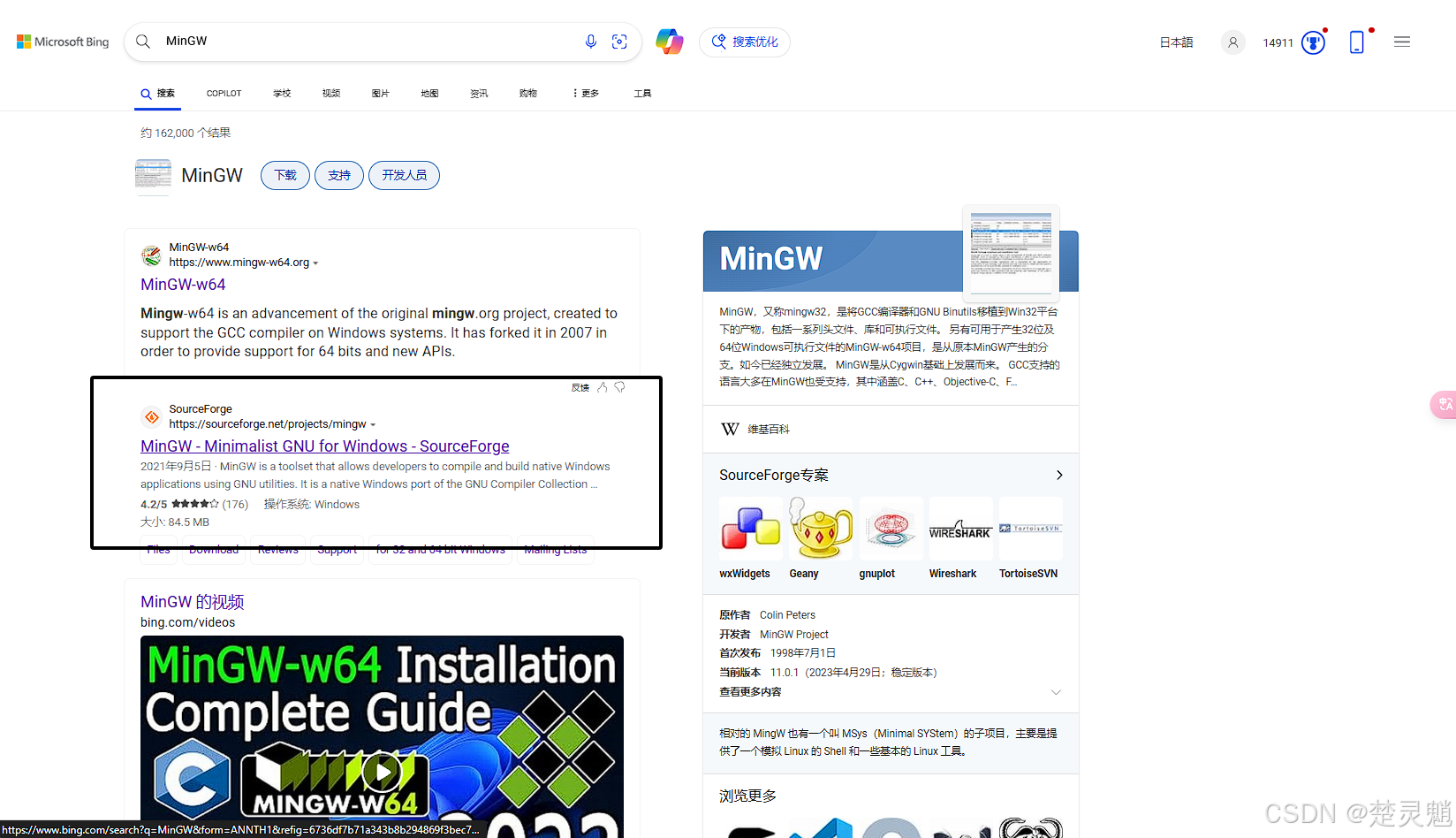Expand the 更多 more menu
This screenshot has width=1456, height=838.
click(586, 93)
